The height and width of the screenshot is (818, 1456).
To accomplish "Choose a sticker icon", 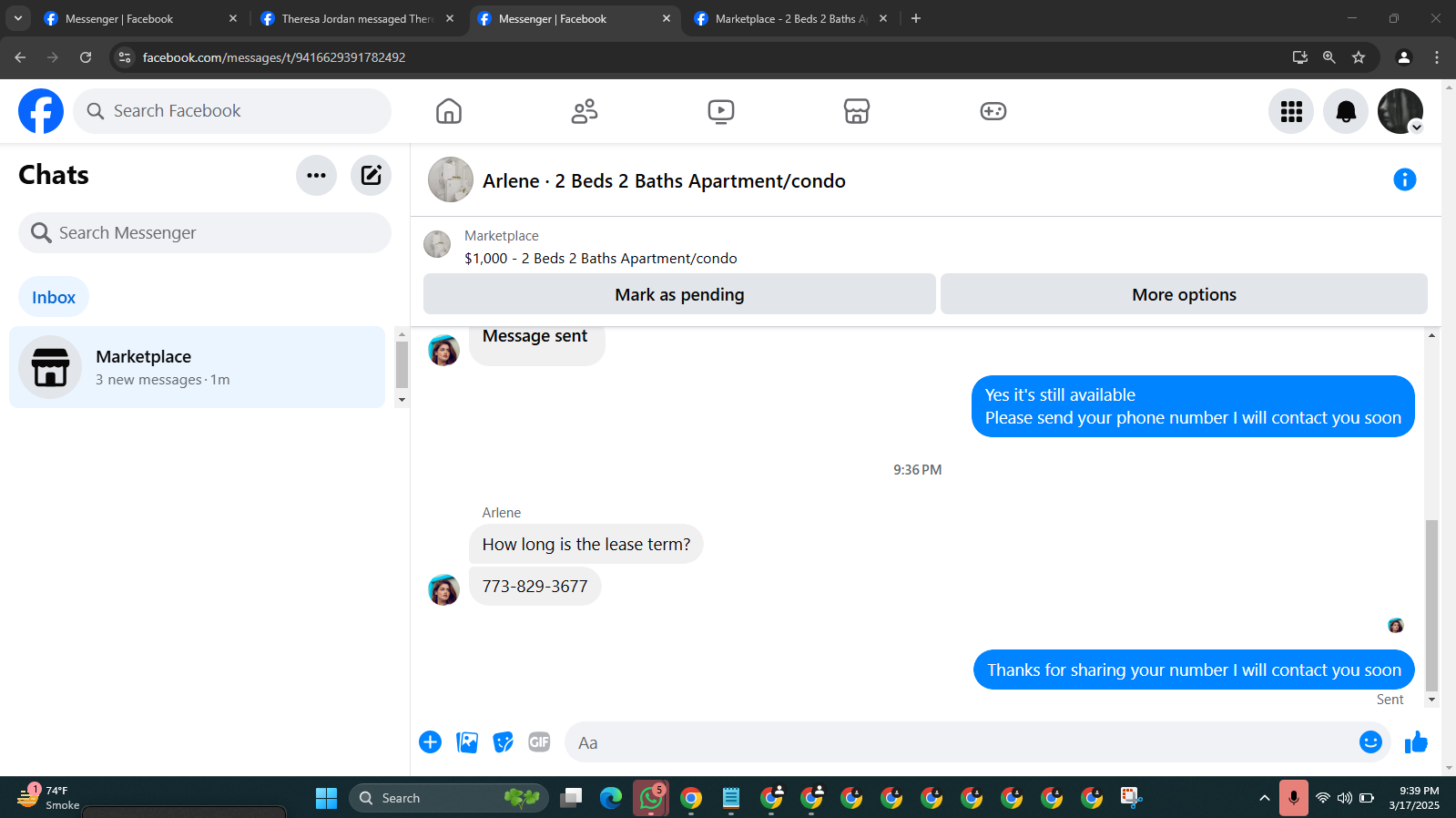I will 503,742.
